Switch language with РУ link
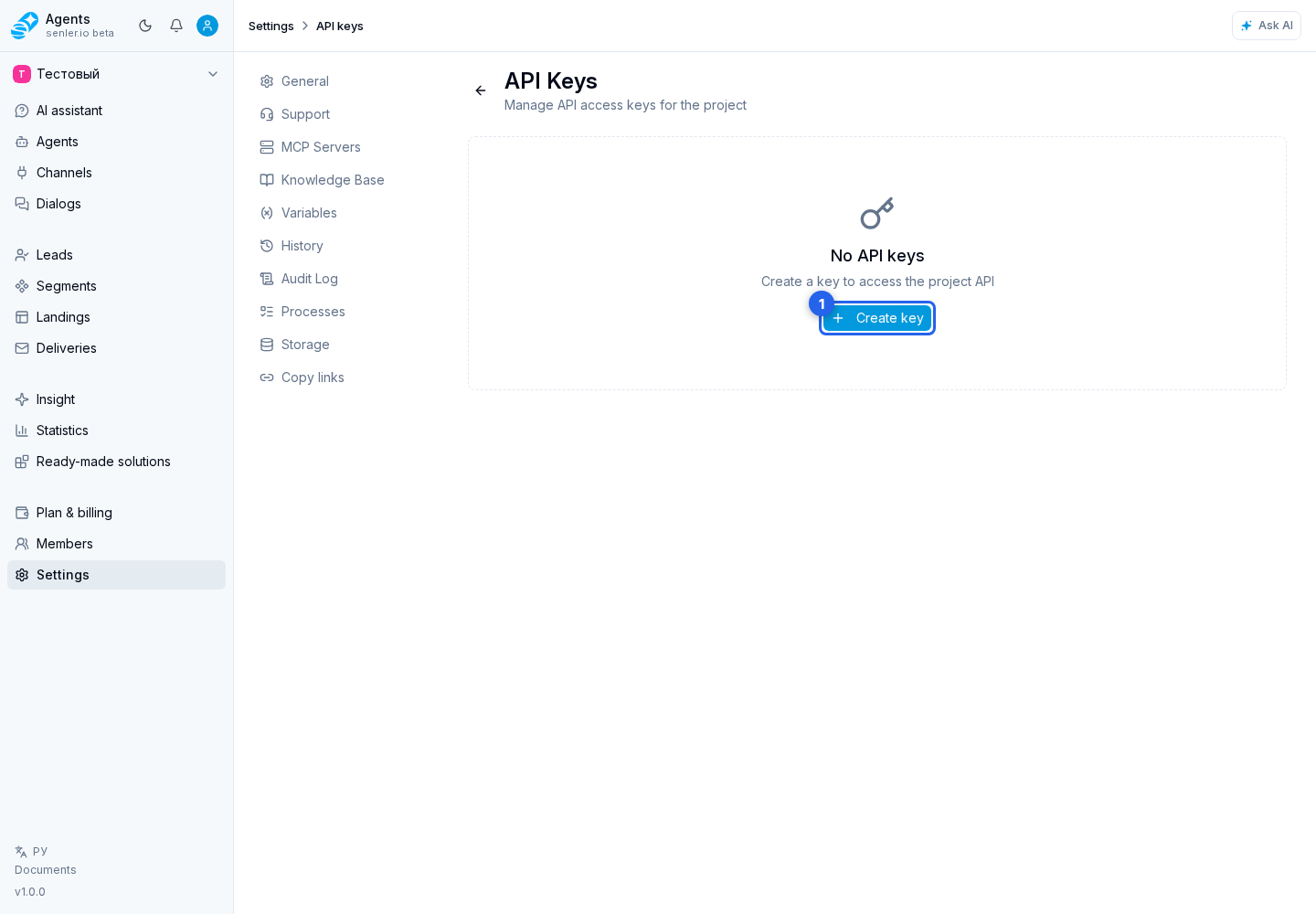 pos(31,851)
